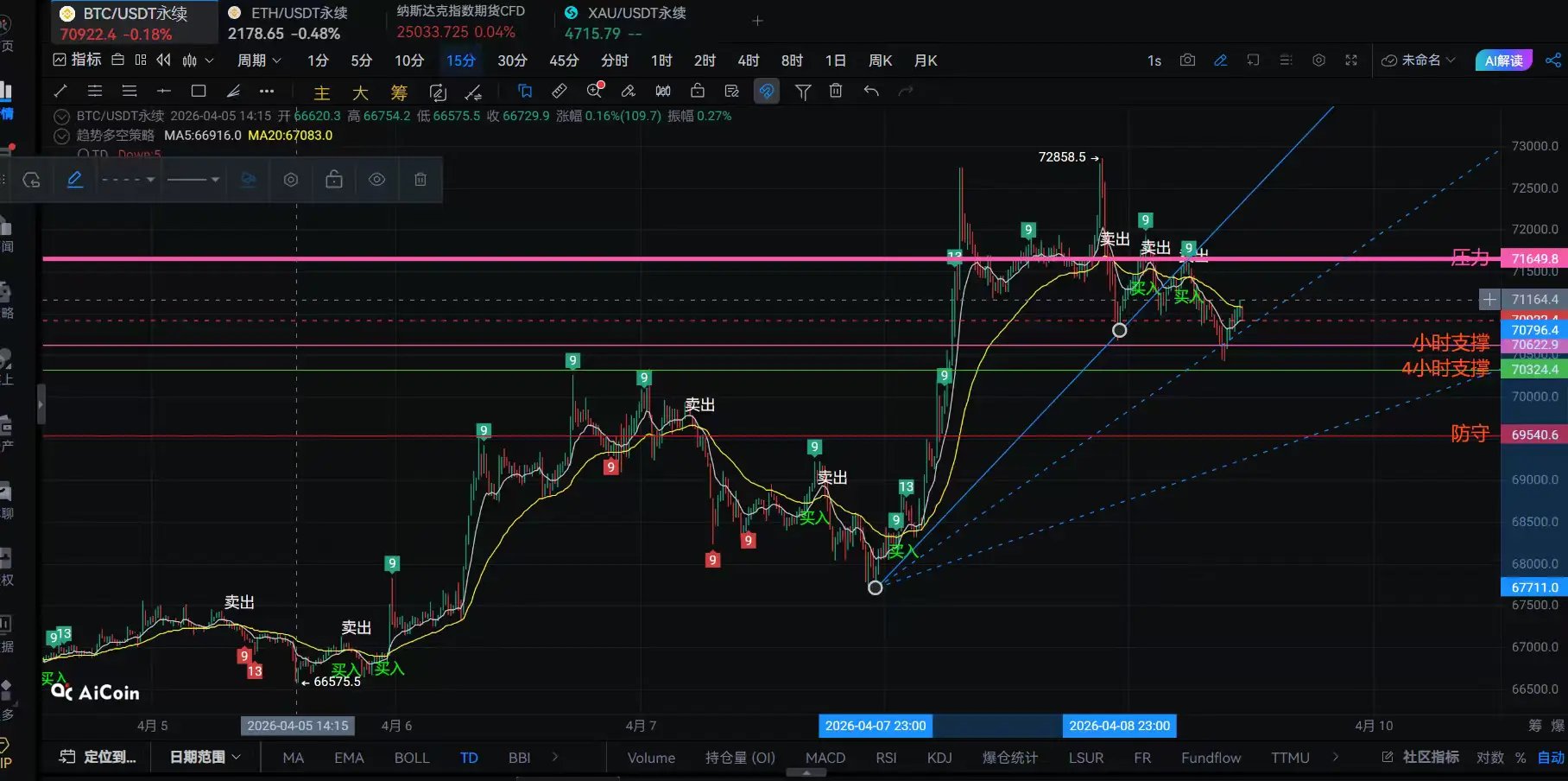
Task: Expand more main indicators arrow after BBI
Action: tap(555, 757)
